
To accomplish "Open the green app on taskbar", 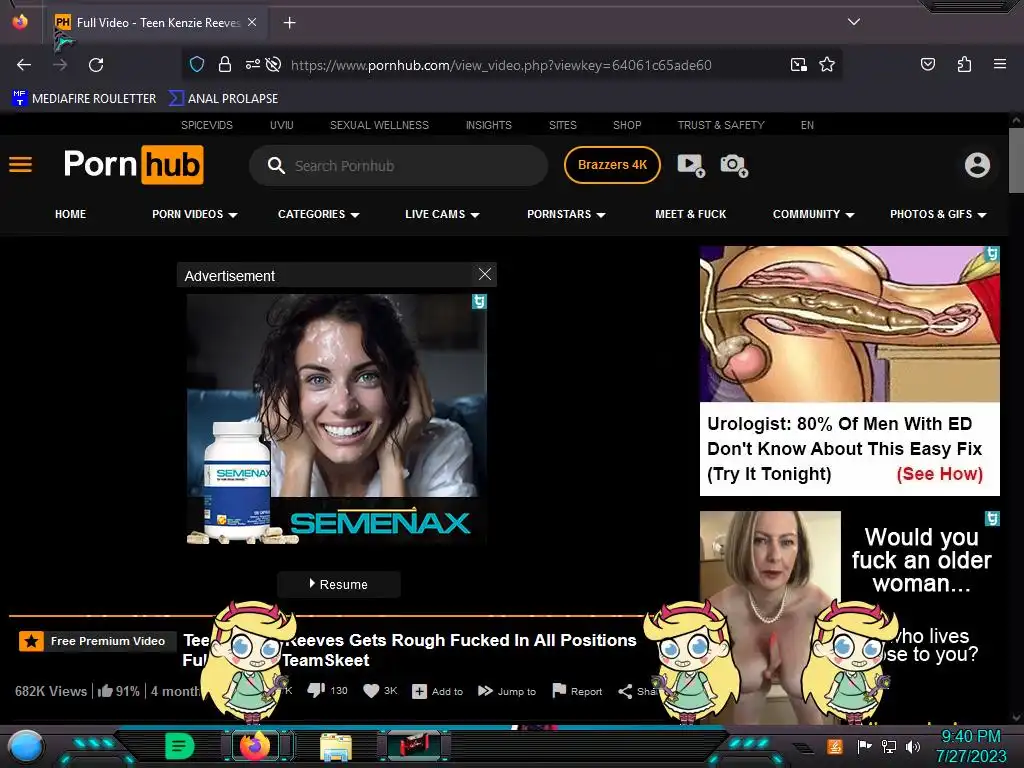I will [180, 746].
